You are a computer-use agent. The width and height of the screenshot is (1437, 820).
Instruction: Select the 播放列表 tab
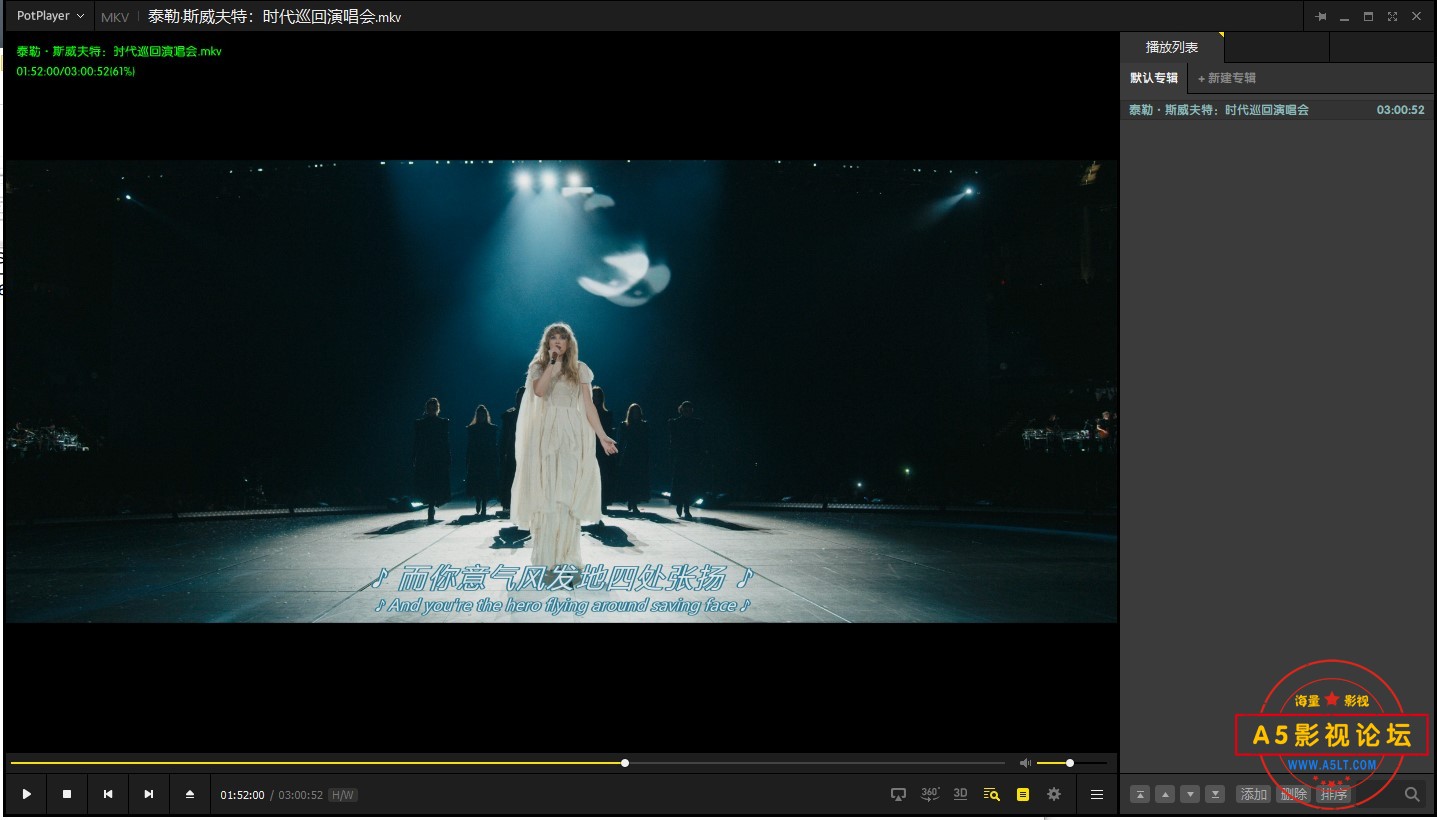[x=1172, y=47]
